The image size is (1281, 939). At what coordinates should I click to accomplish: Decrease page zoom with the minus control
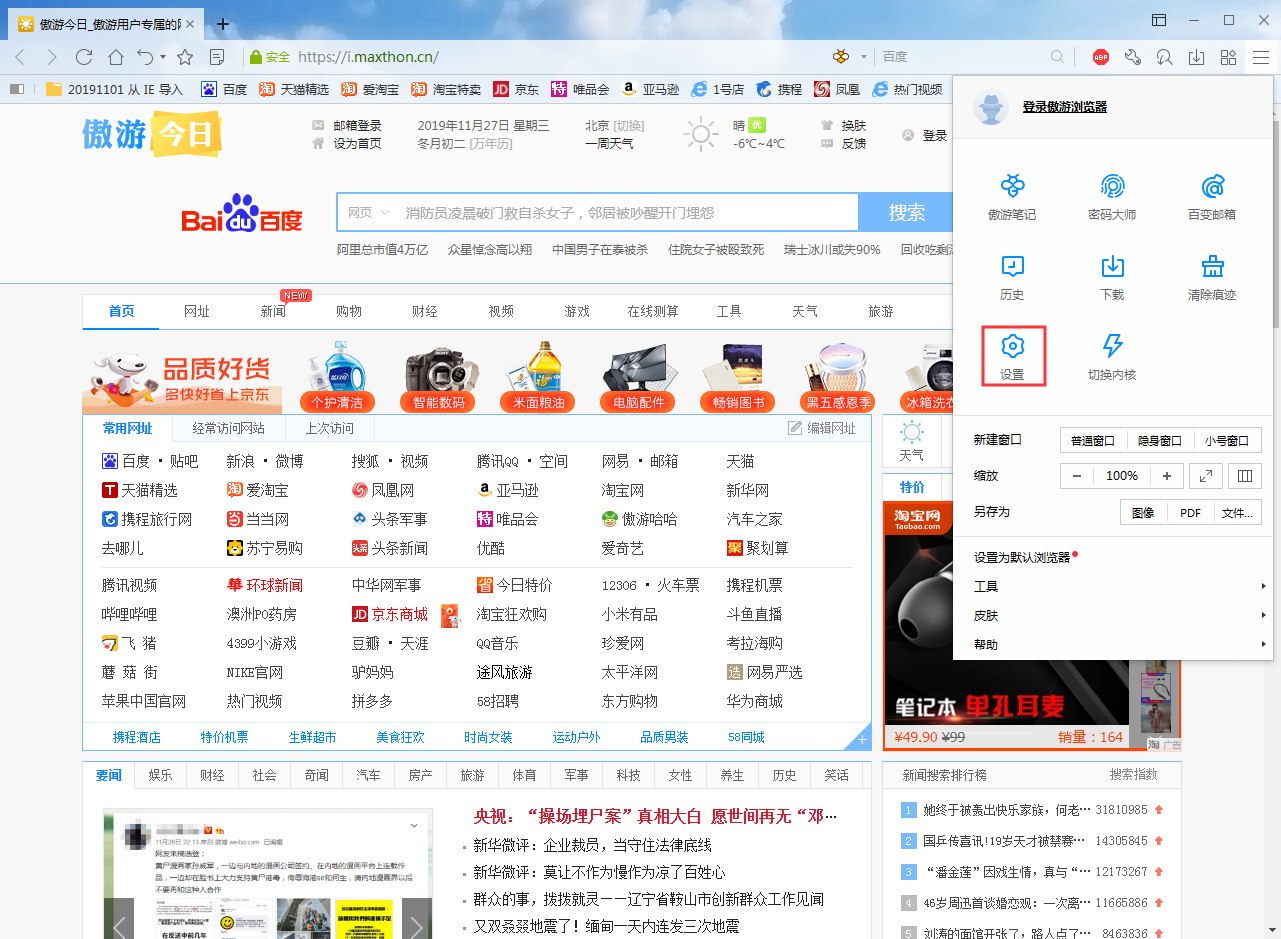1076,475
